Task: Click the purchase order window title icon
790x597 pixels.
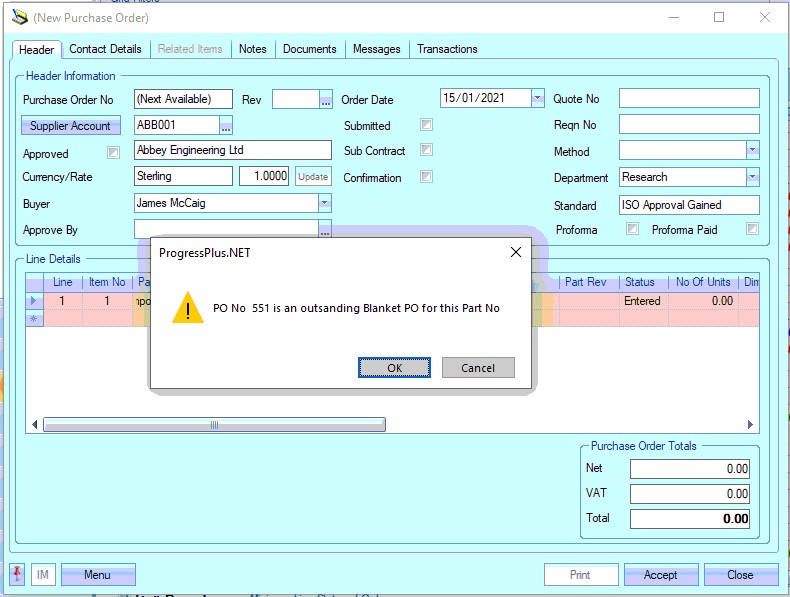Action: tap(19, 17)
